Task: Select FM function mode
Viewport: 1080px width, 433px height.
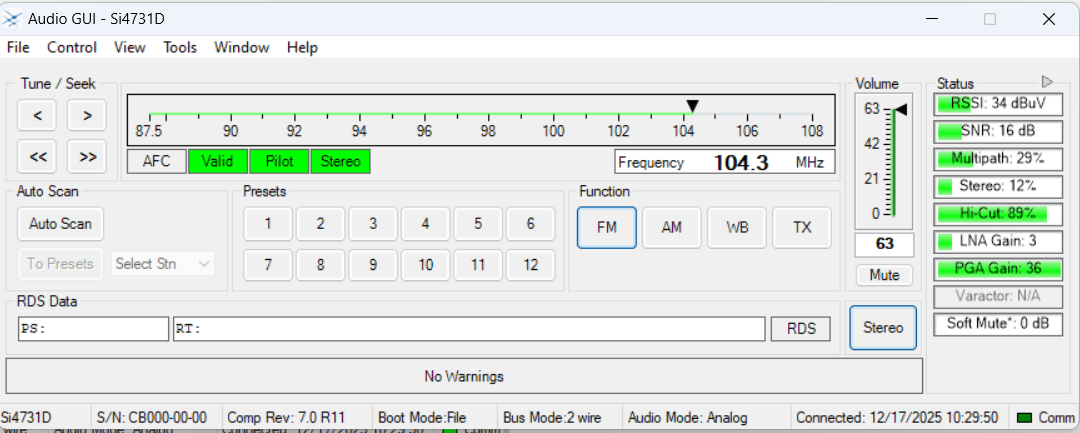Action: tap(606, 227)
